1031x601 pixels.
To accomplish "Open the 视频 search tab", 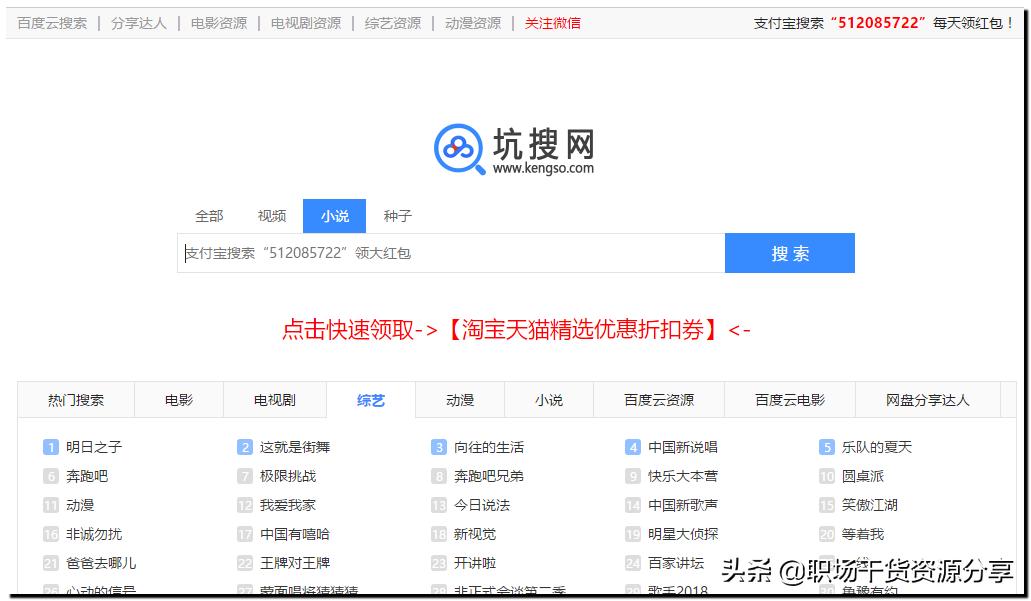I will tap(270, 216).
